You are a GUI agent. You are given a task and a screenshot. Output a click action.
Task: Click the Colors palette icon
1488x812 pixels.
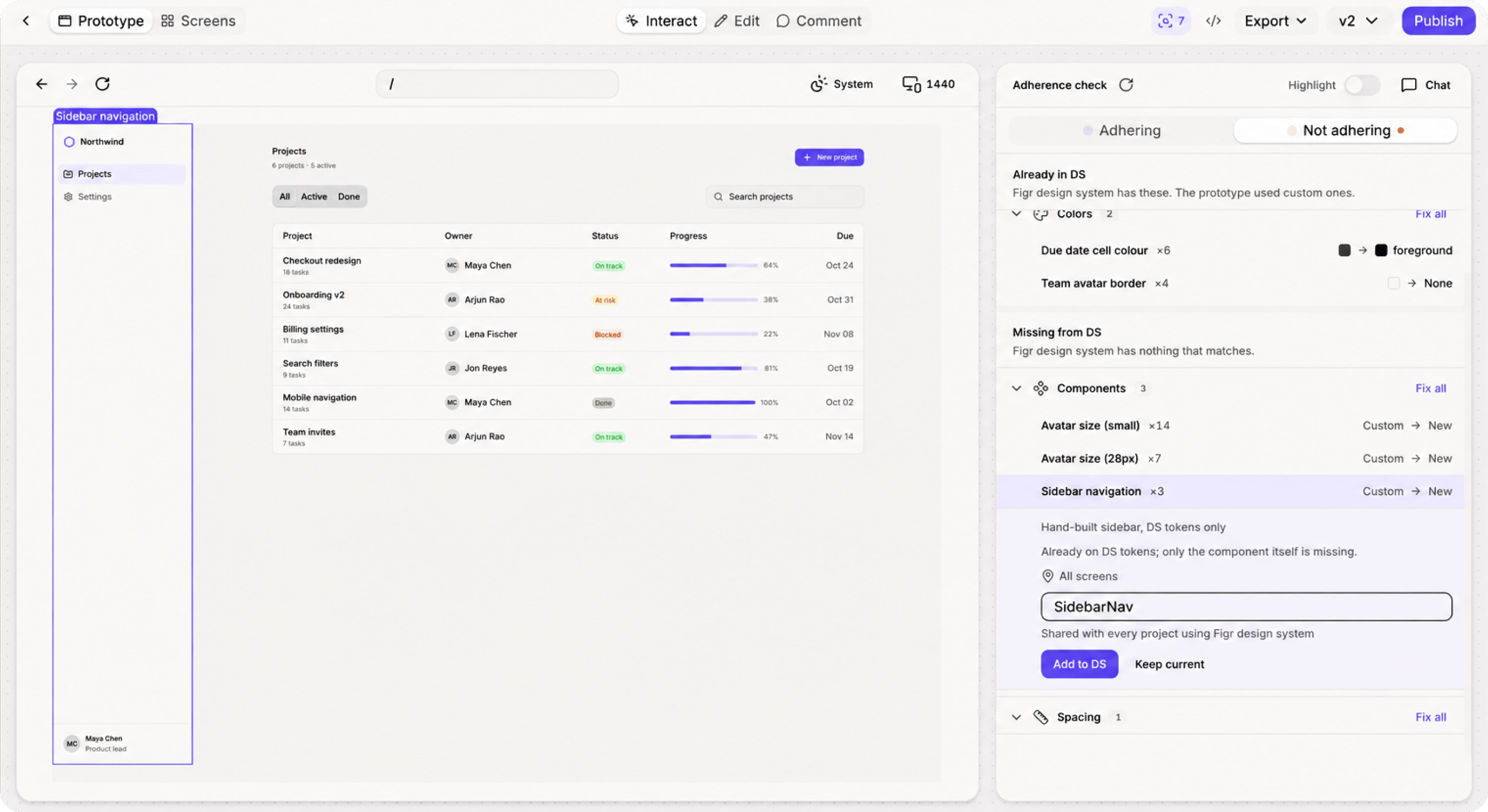(x=1040, y=214)
